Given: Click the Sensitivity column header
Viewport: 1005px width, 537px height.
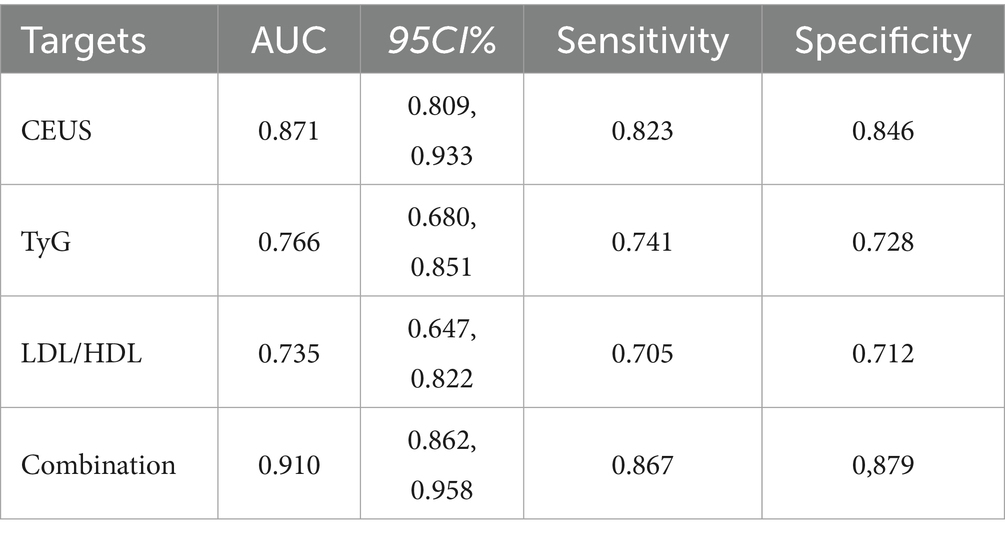Looking at the screenshot, I should [x=643, y=41].
